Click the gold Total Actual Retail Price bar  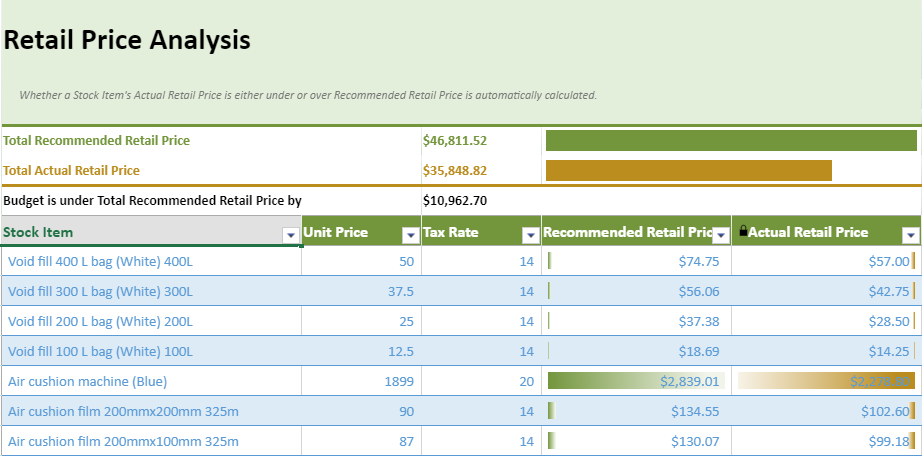pyautogui.click(x=688, y=171)
